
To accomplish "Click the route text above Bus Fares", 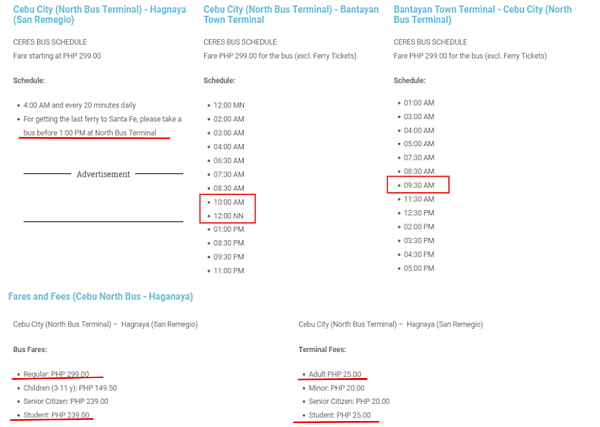I will pyautogui.click(x=105, y=324).
